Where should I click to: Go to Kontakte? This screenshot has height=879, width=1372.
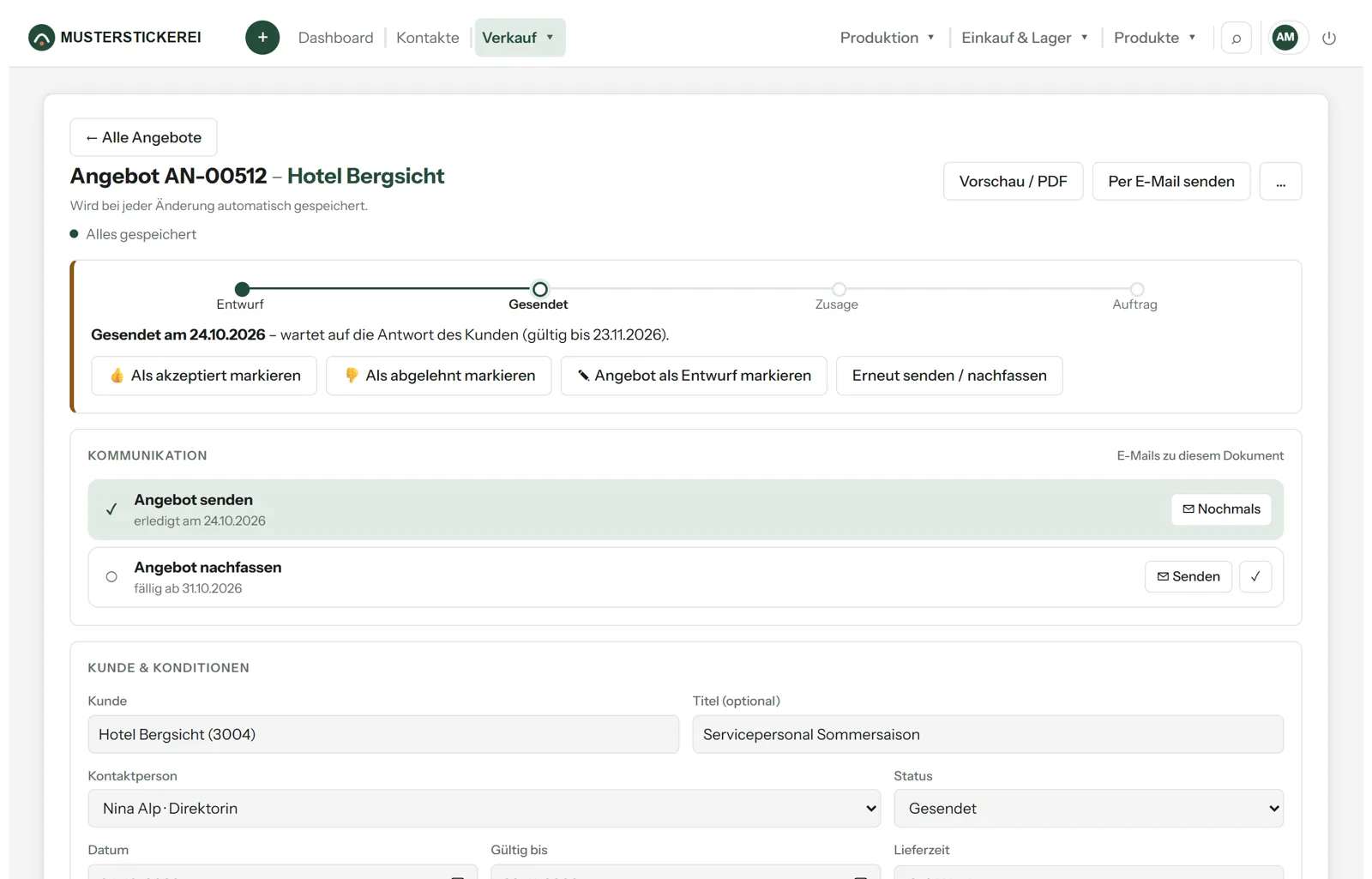(428, 38)
